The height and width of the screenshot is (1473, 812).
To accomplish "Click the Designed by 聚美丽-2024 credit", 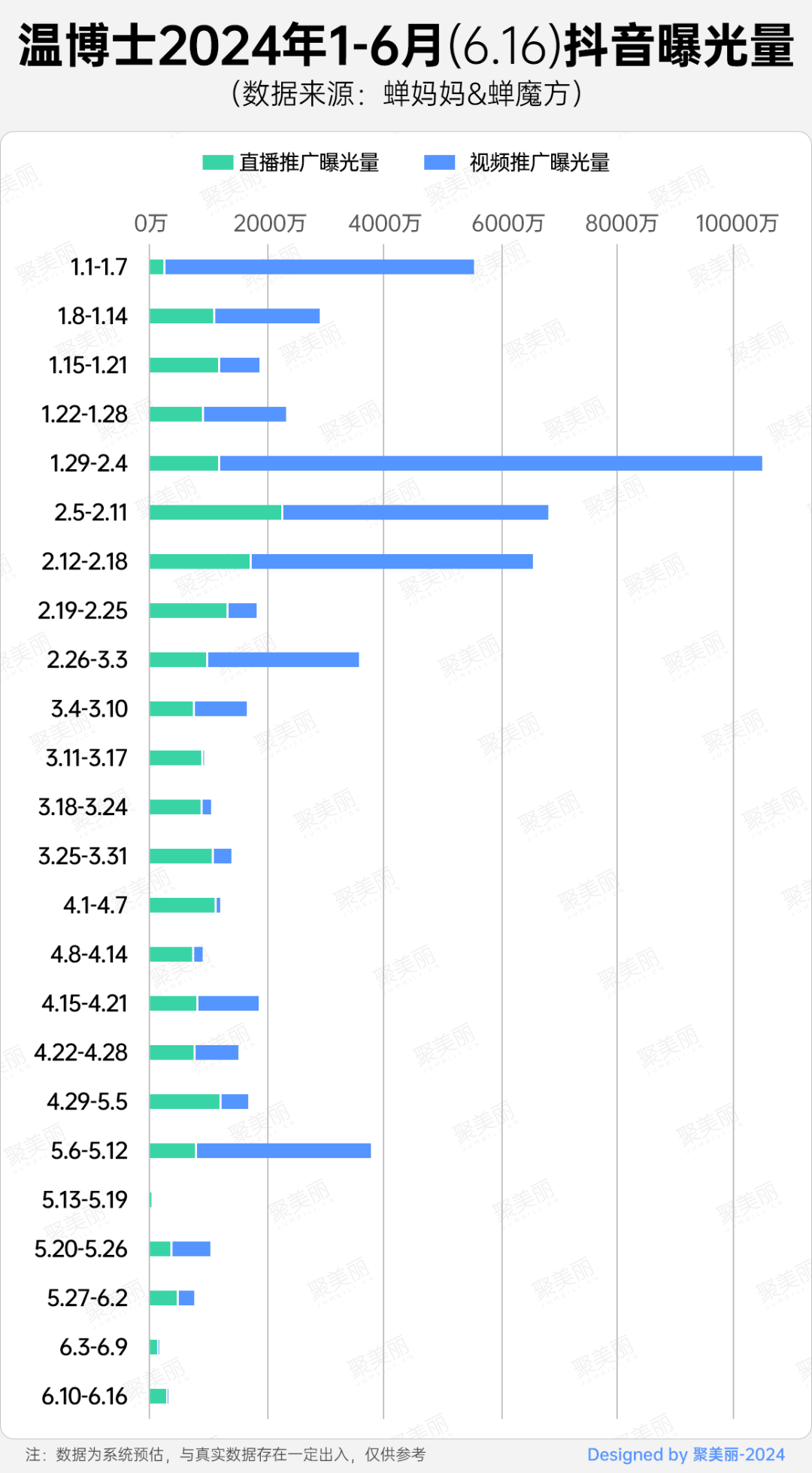I will pyautogui.click(x=685, y=1454).
